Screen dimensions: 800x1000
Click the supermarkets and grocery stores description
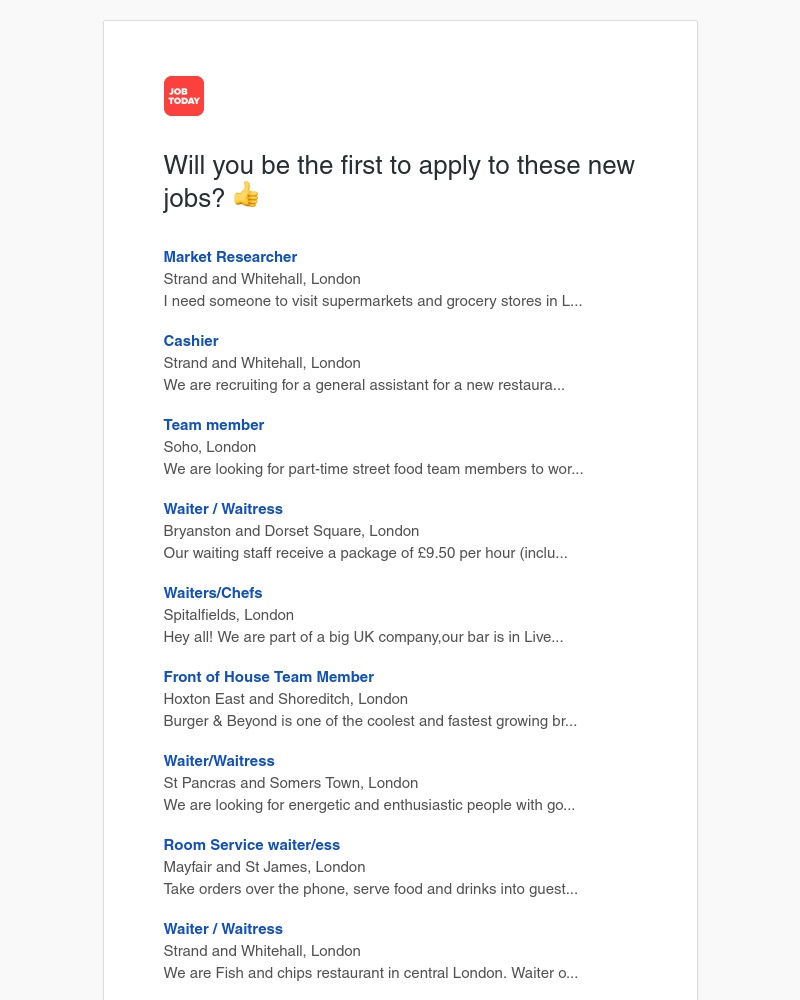coord(372,301)
